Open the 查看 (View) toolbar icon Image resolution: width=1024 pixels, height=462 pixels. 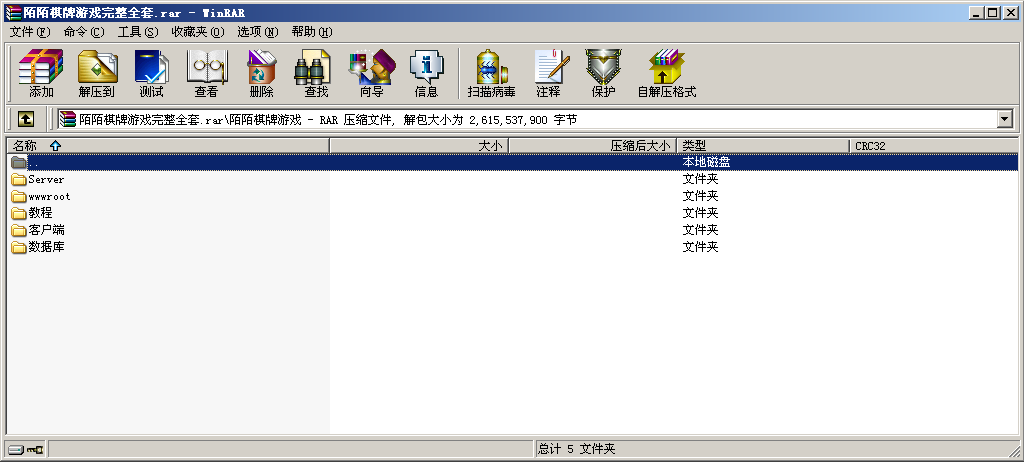tap(206, 73)
